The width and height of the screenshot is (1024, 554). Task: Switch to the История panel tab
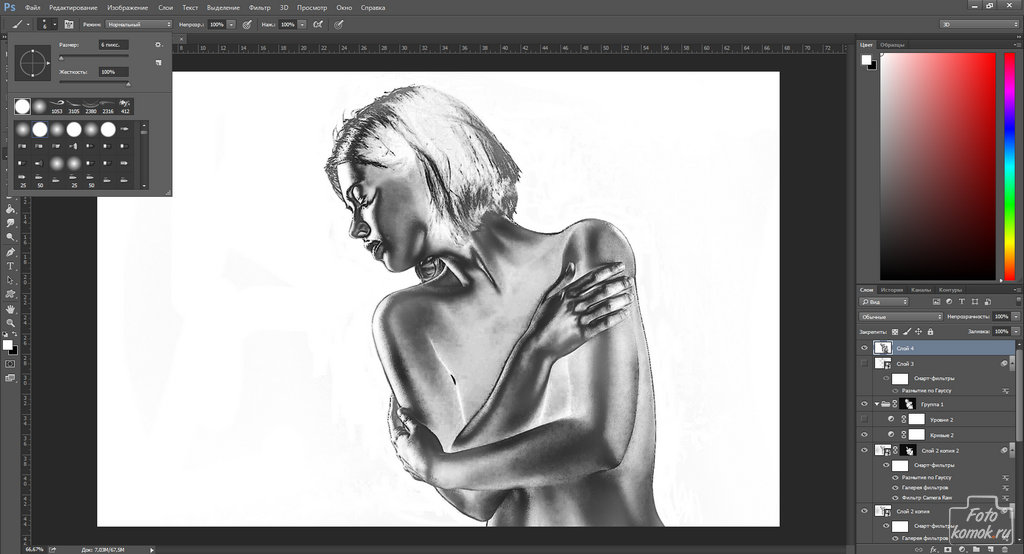(892, 290)
